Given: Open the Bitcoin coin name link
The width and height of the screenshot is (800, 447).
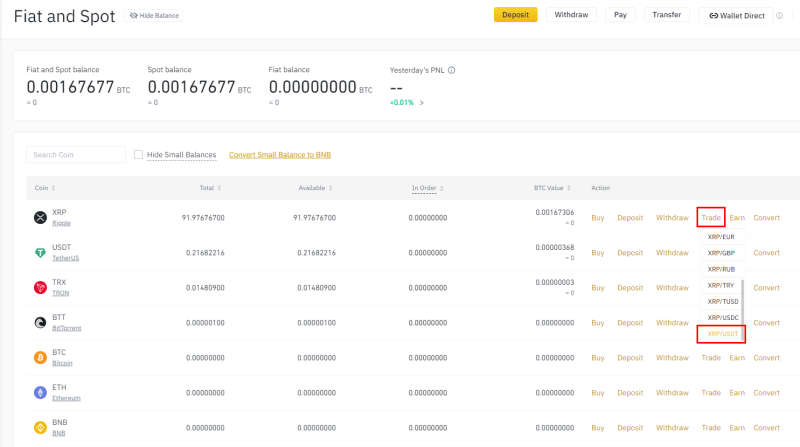Looking at the screenshot, I should (62, 363).
